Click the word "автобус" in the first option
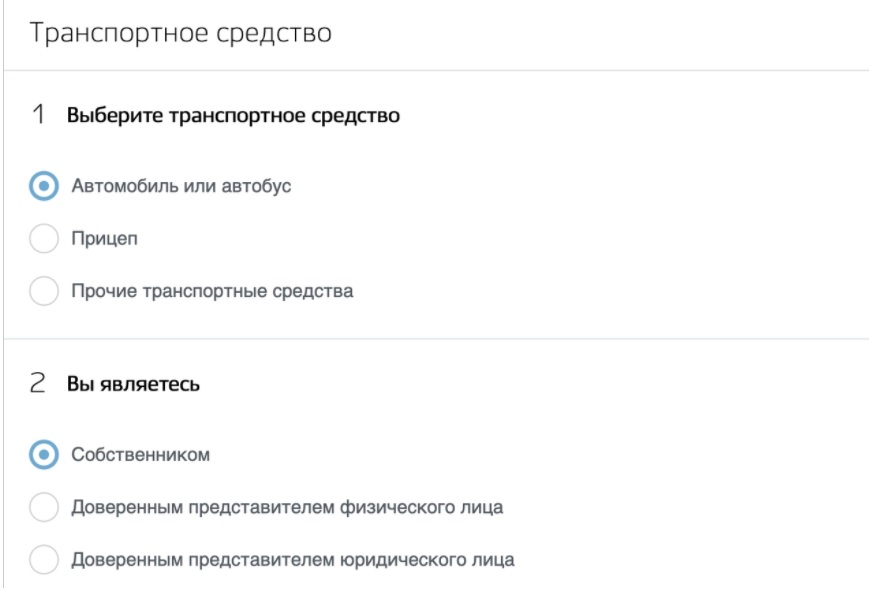This screenshot has height=591, width=870. tap(262, 187)
